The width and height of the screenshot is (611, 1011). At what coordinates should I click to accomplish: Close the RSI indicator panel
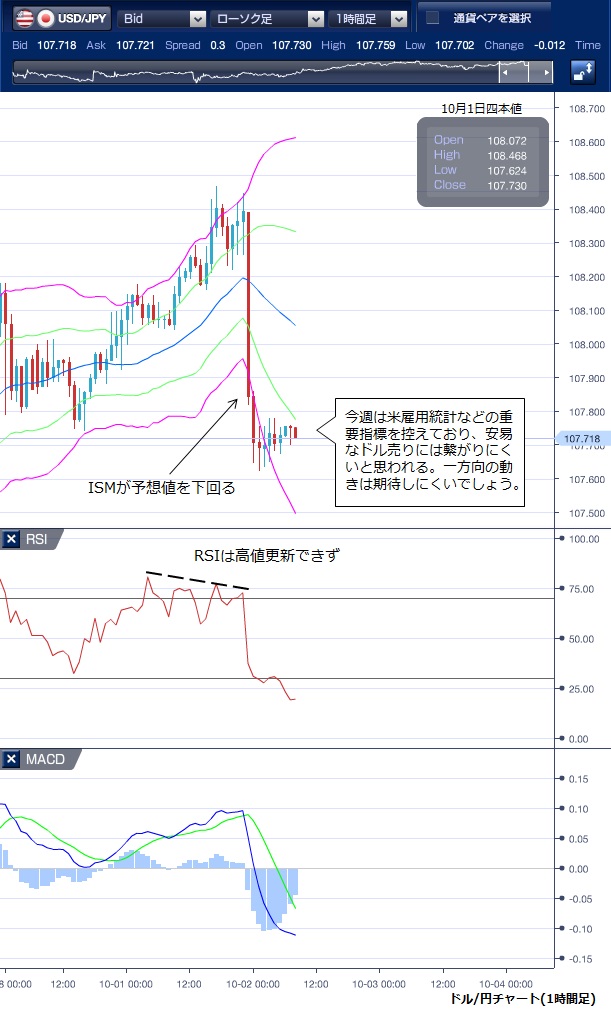point(12,540)
